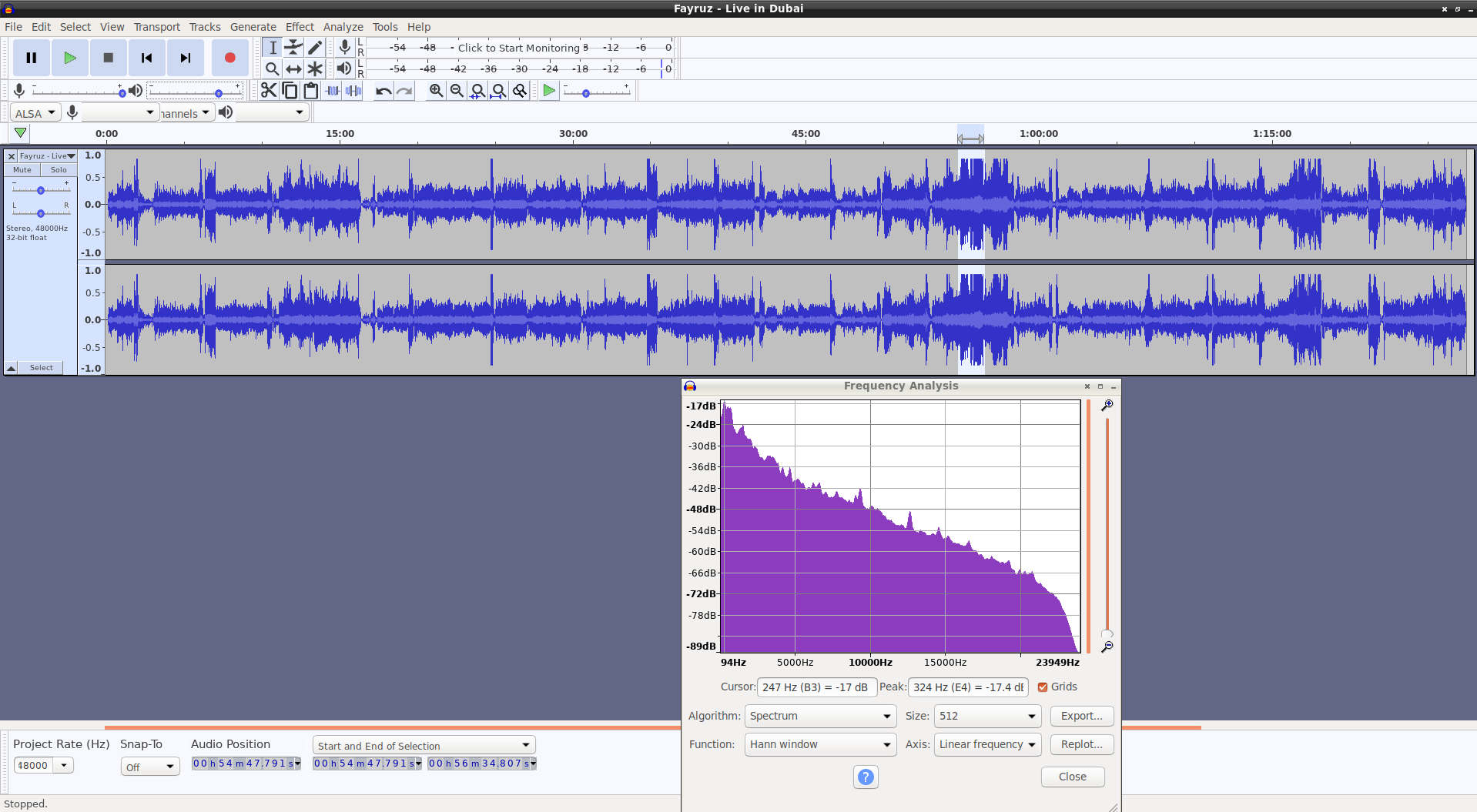Click the track Select button
This screenshot has height=812, width=1477.
42,368
